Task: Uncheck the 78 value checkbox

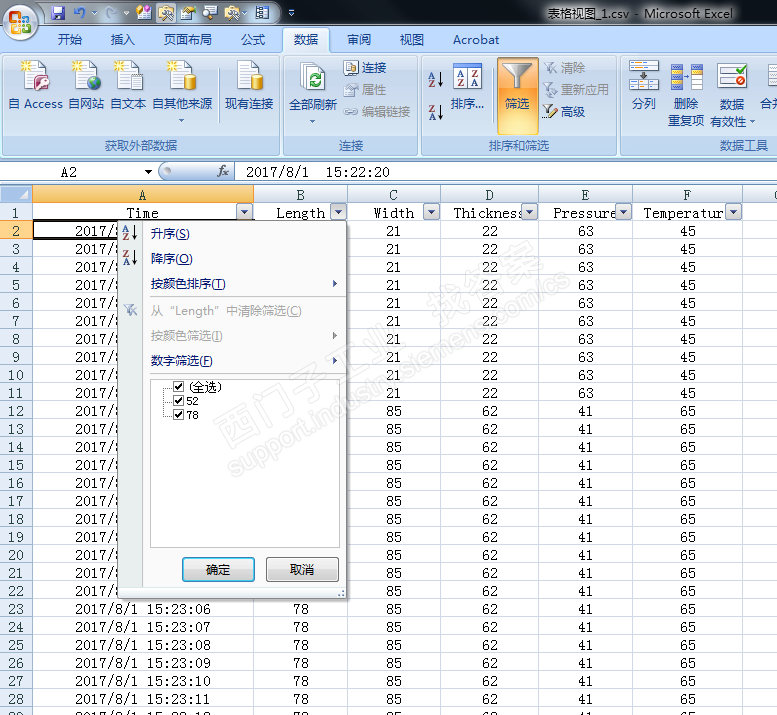Action: (x=179, y=414)
